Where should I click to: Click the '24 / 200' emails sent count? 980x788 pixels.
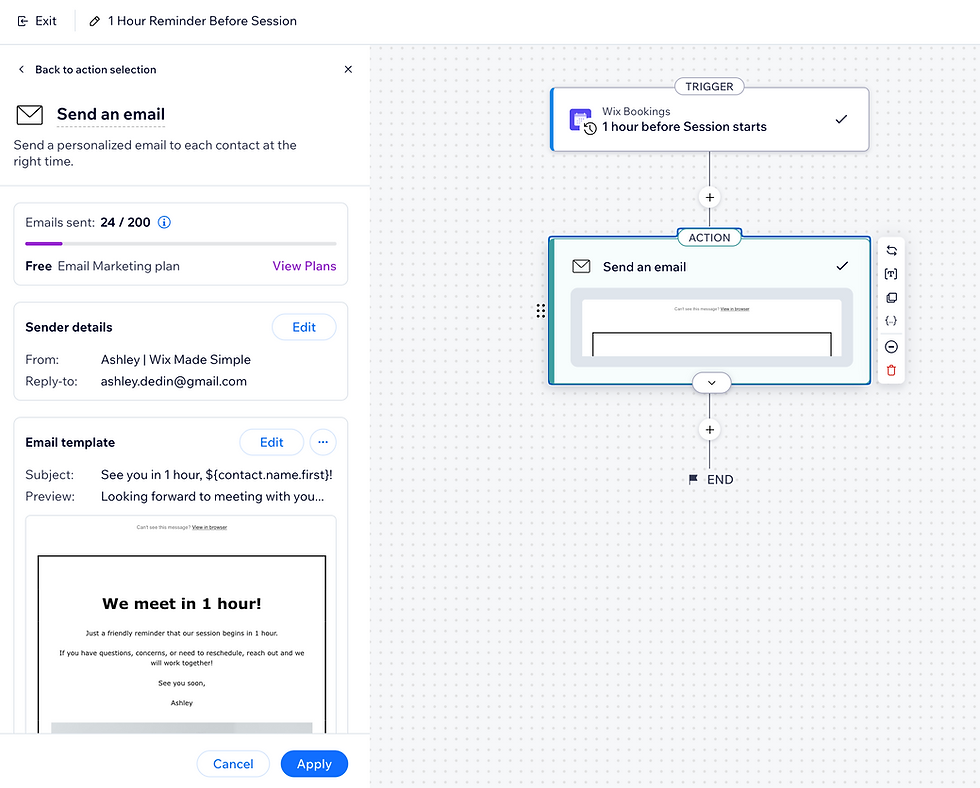125,222
